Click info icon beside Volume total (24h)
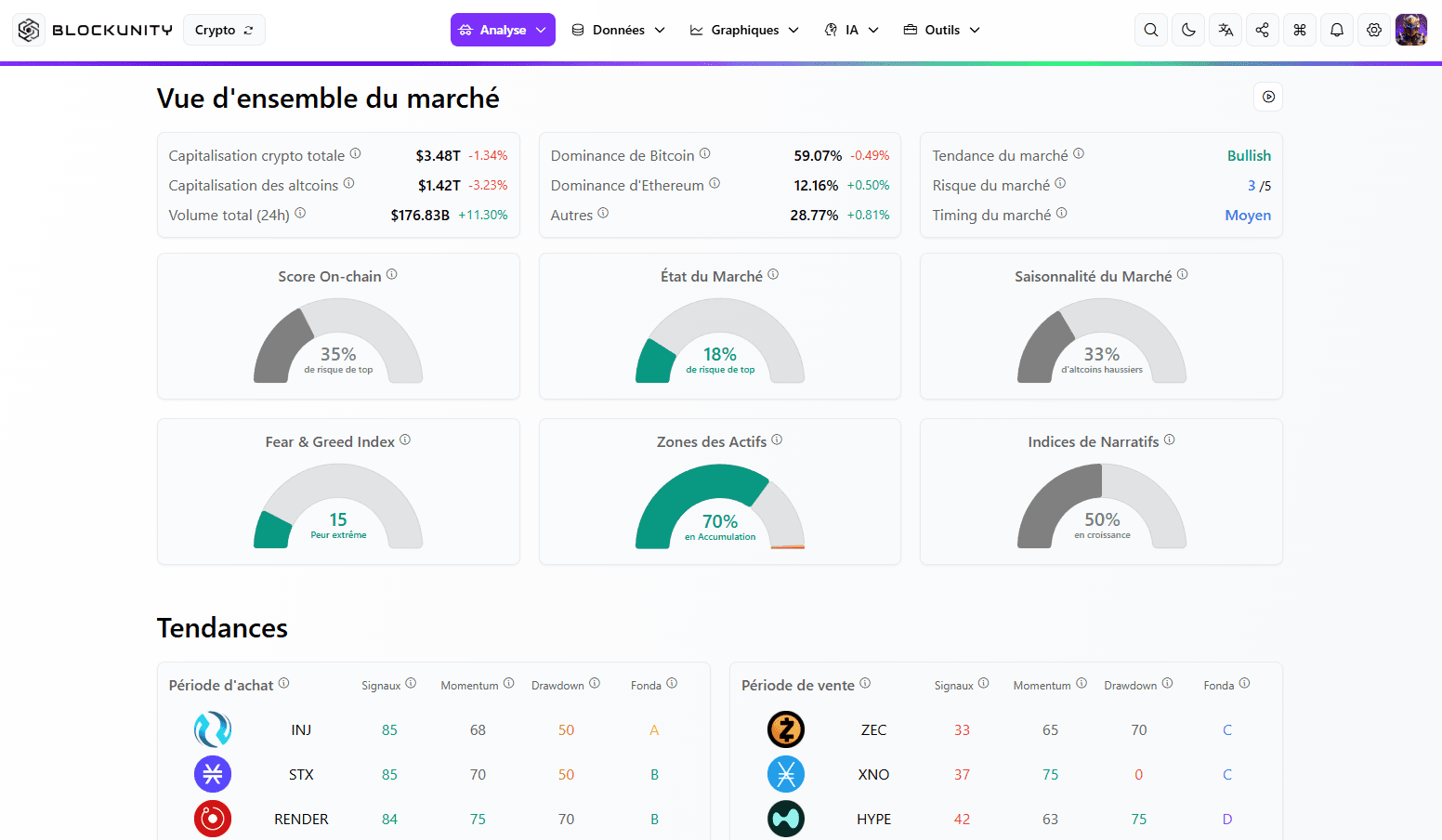Viewport: 1442px width, 840px height. click(x=300, y=213)
